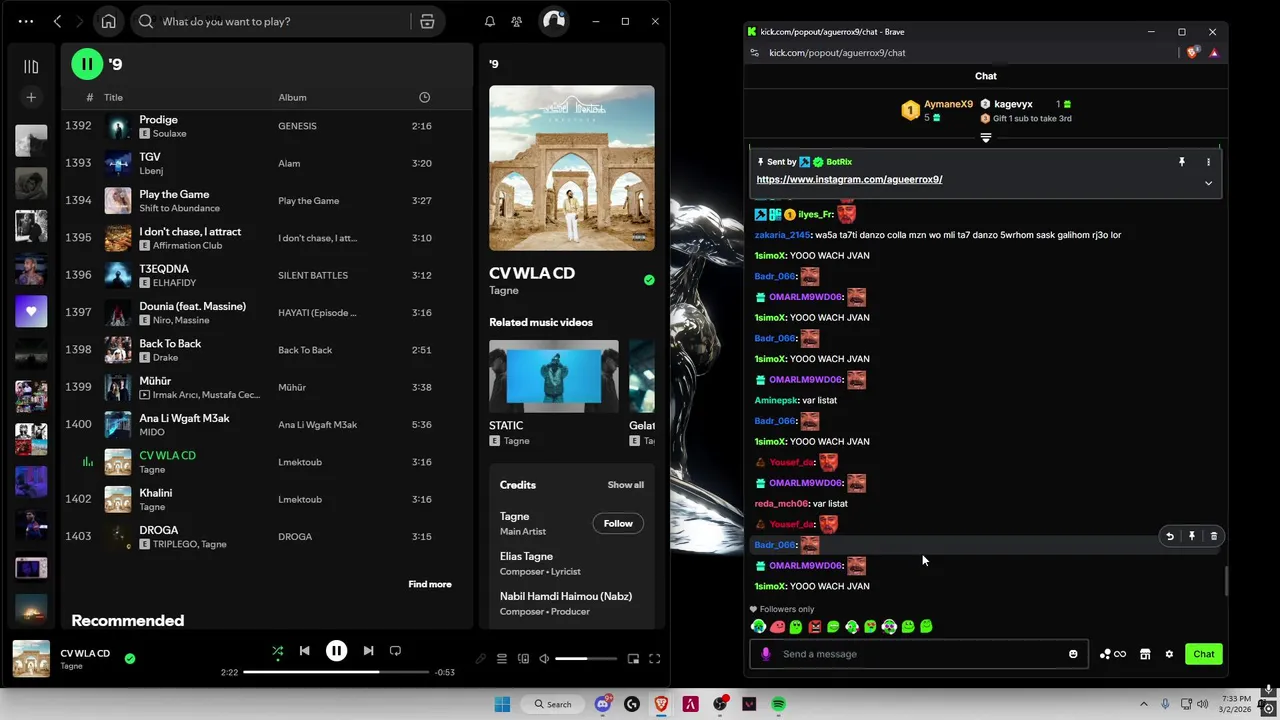Pause the '9 playlist with green button
Viewport: 1280px width, 720px height.
tap(87, 64)
